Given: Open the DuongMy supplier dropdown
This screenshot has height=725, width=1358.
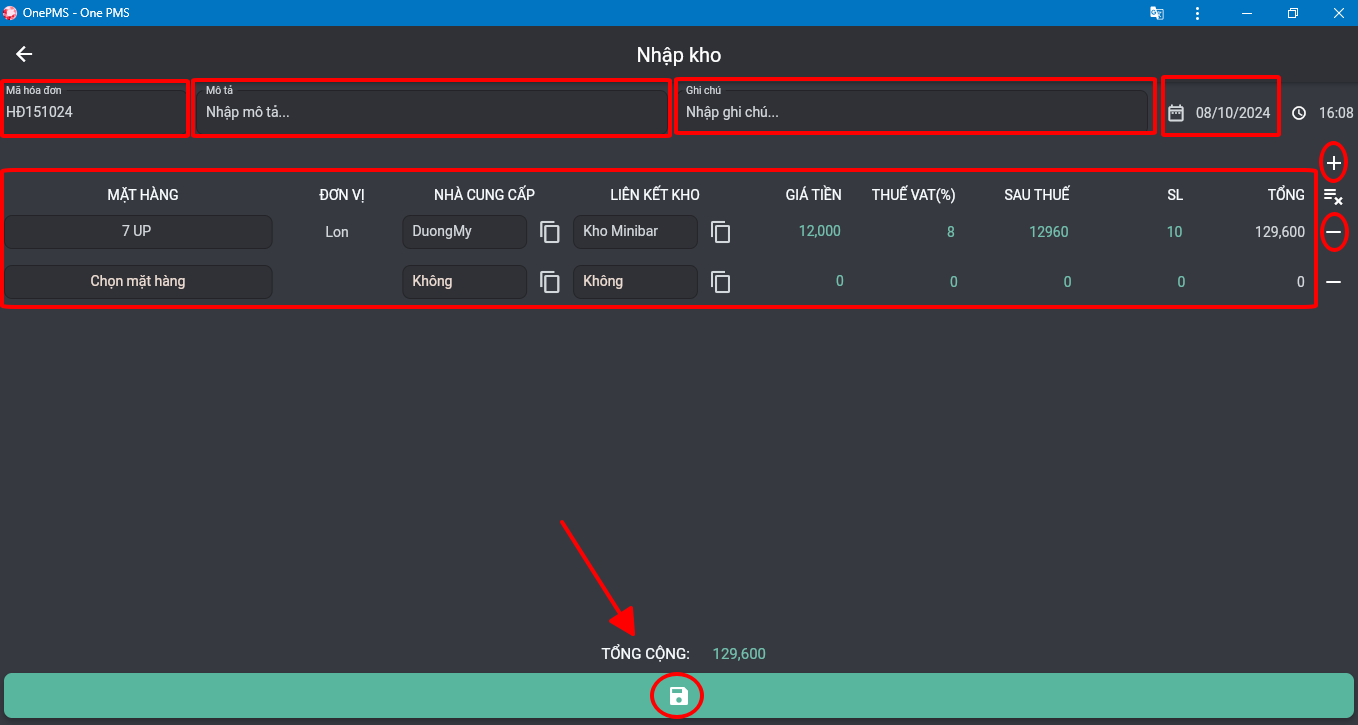Looking at the screenshot, I should [465, 232].
